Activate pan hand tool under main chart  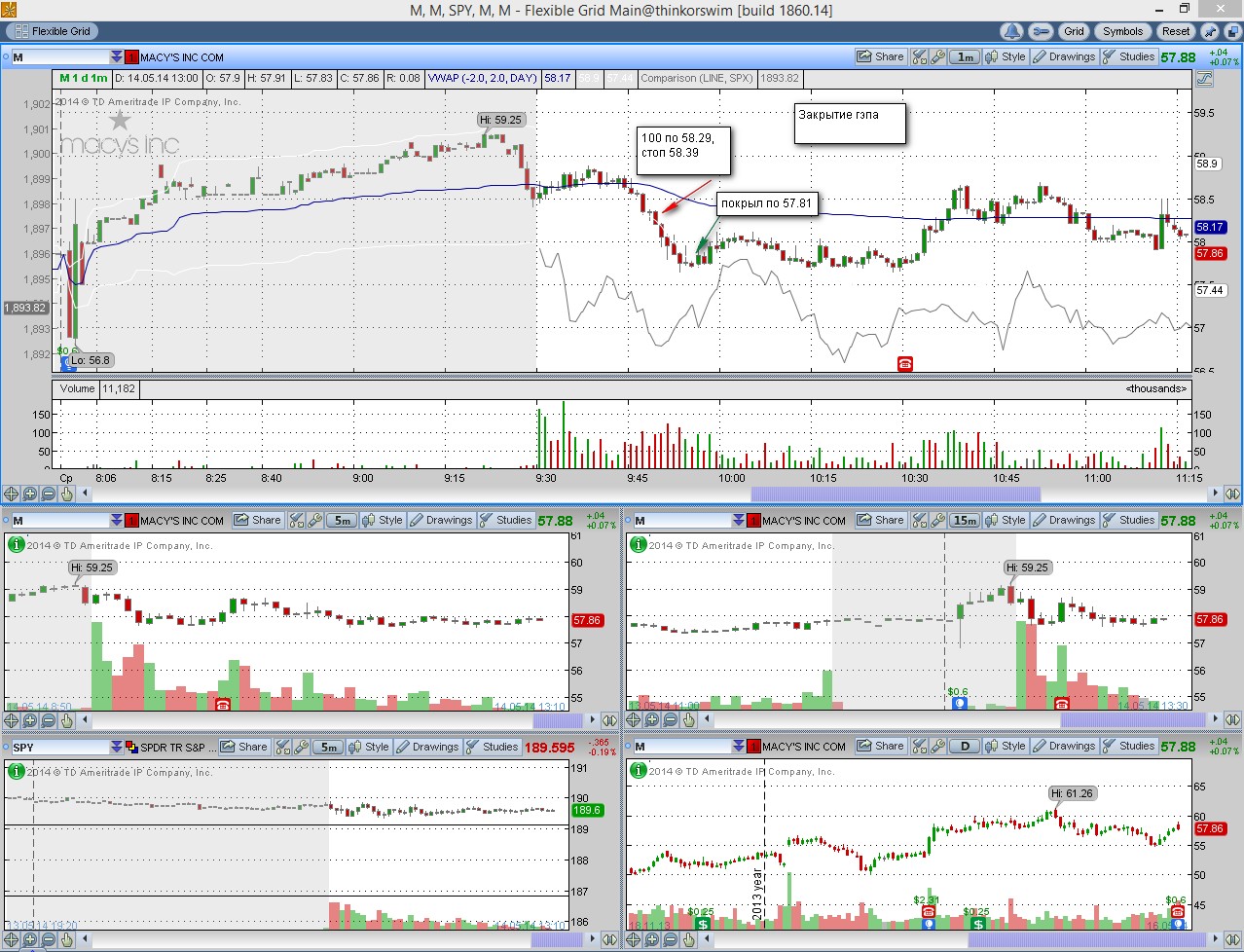tap(66, 494)
